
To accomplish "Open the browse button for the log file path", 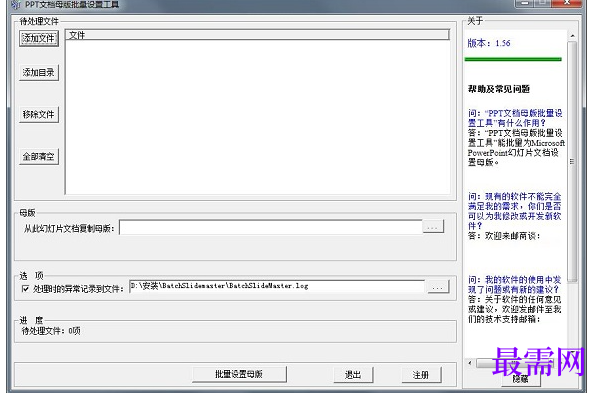I will [x=438, y=287].
